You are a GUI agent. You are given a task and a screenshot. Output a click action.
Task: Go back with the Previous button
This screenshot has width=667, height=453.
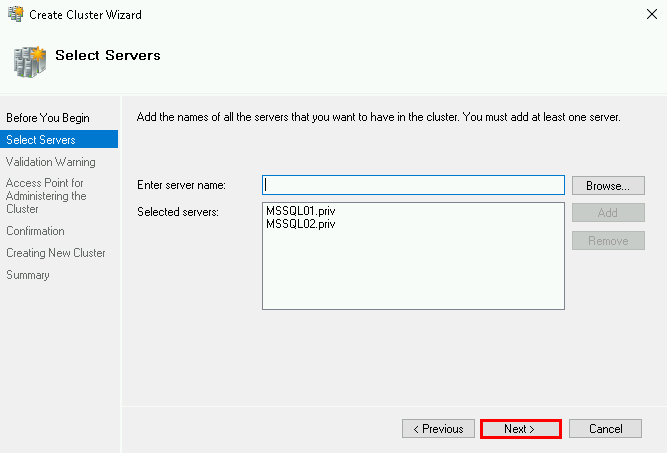[x=438, y=429]
